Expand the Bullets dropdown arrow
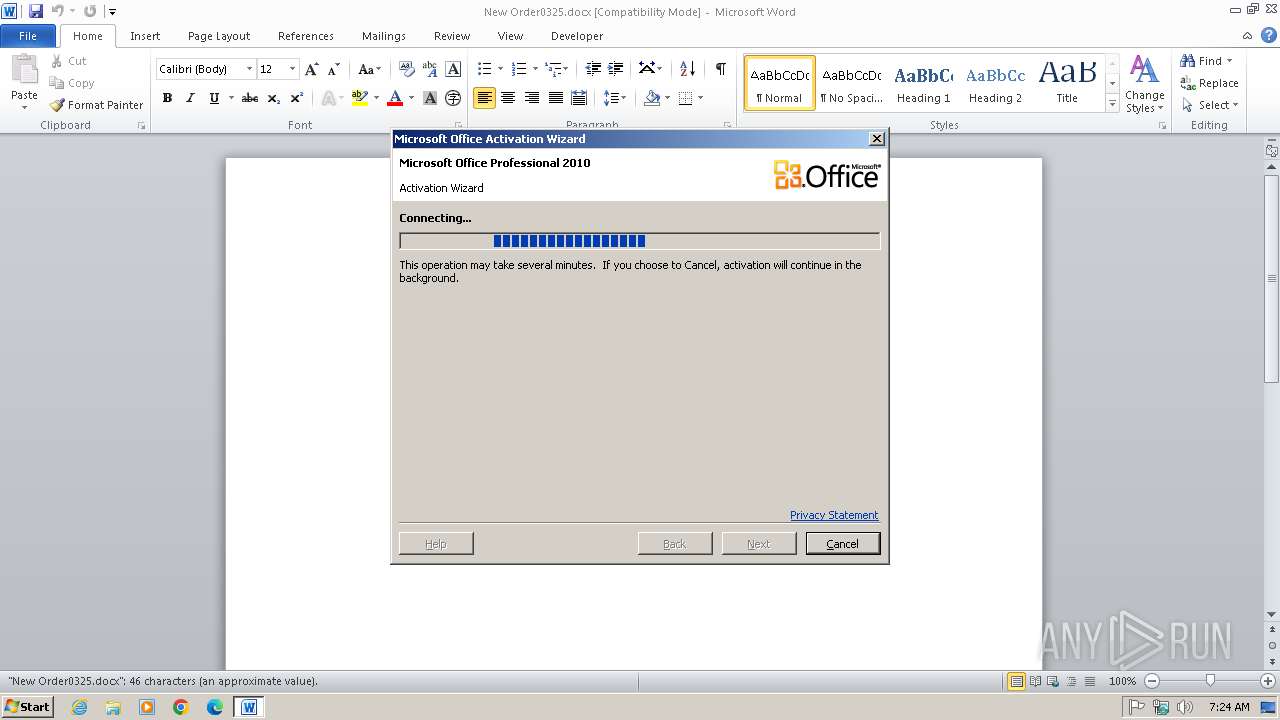This screenshot has height=720, width=1280. (501, 69)
